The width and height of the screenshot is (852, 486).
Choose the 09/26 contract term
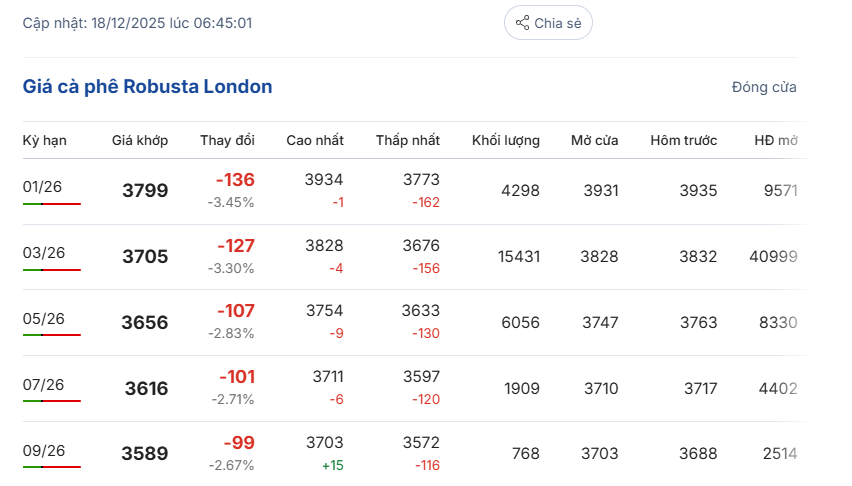44,450
